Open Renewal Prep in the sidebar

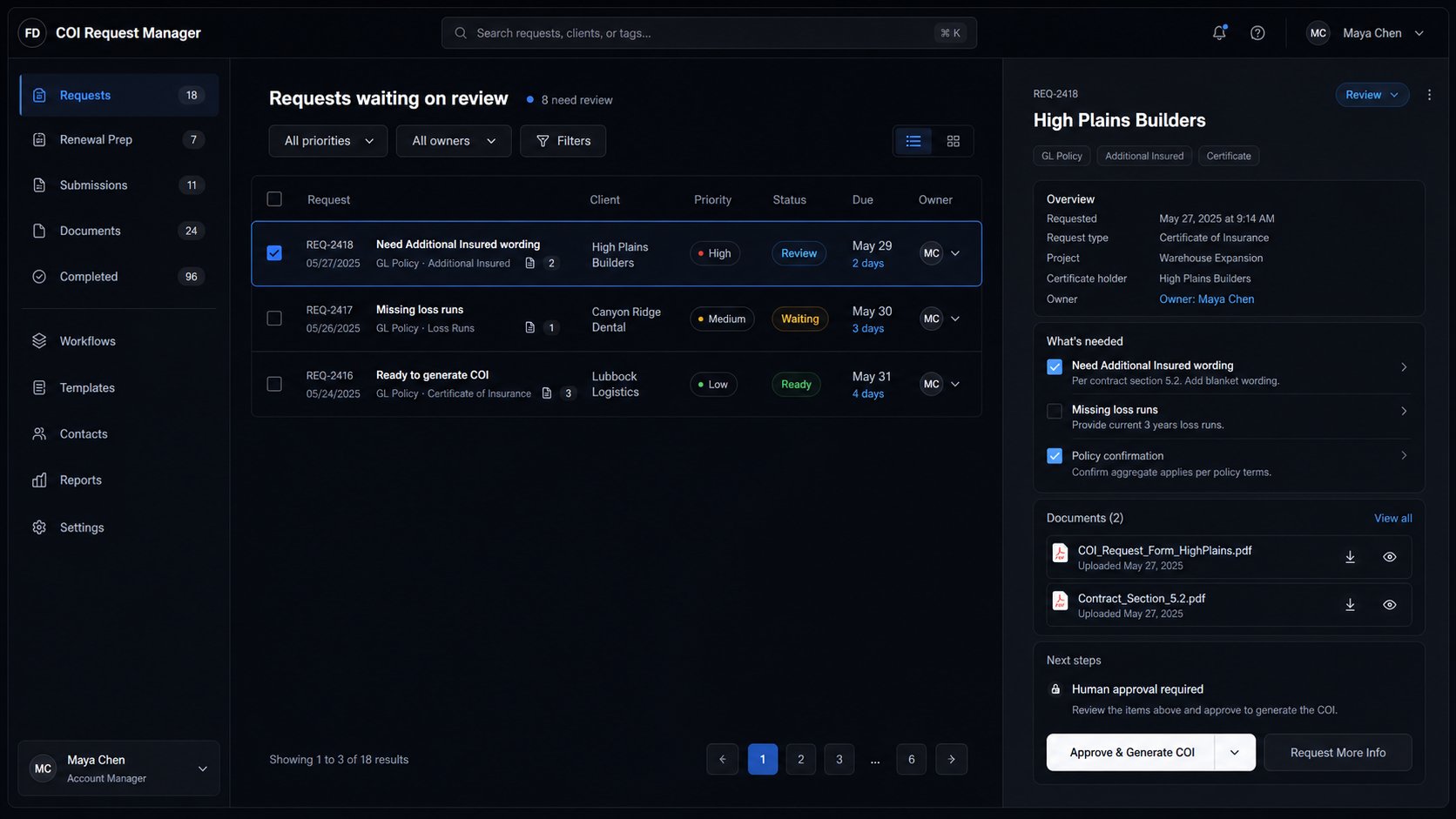pos(118,139)
